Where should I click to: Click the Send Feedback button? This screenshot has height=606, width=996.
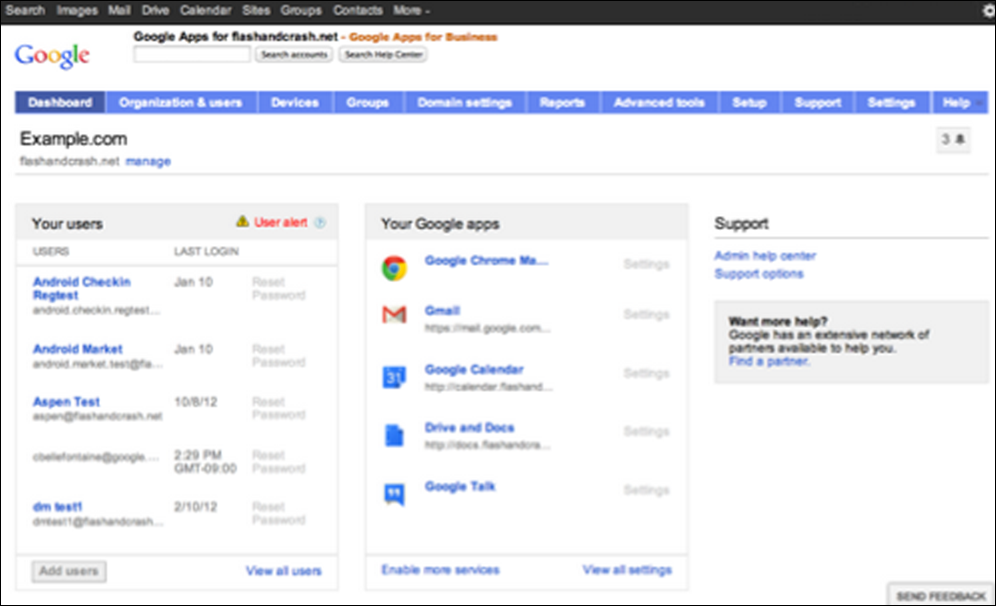pyautogui.click(x=940, y=596)
